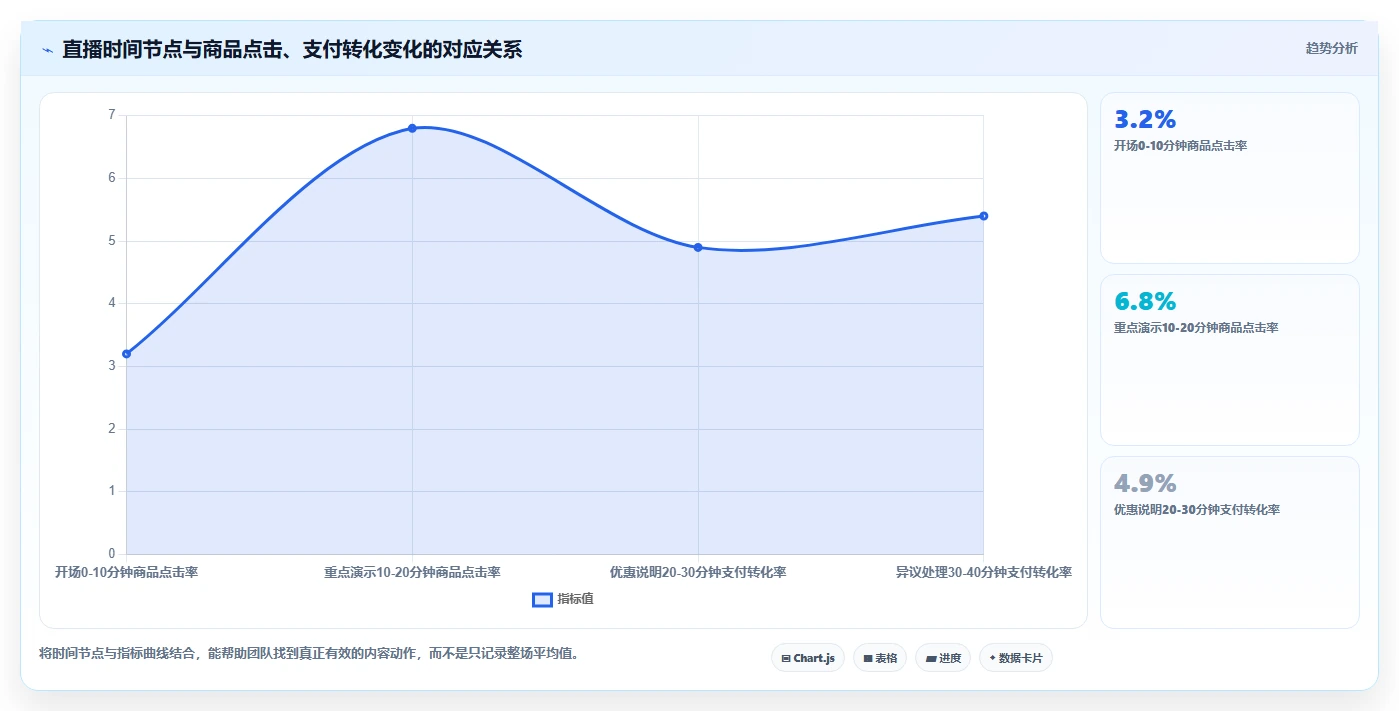Click the 6.8% value card
Image resolution: width=1399 pixels, height=711 pixels.
pos(1230,360)
